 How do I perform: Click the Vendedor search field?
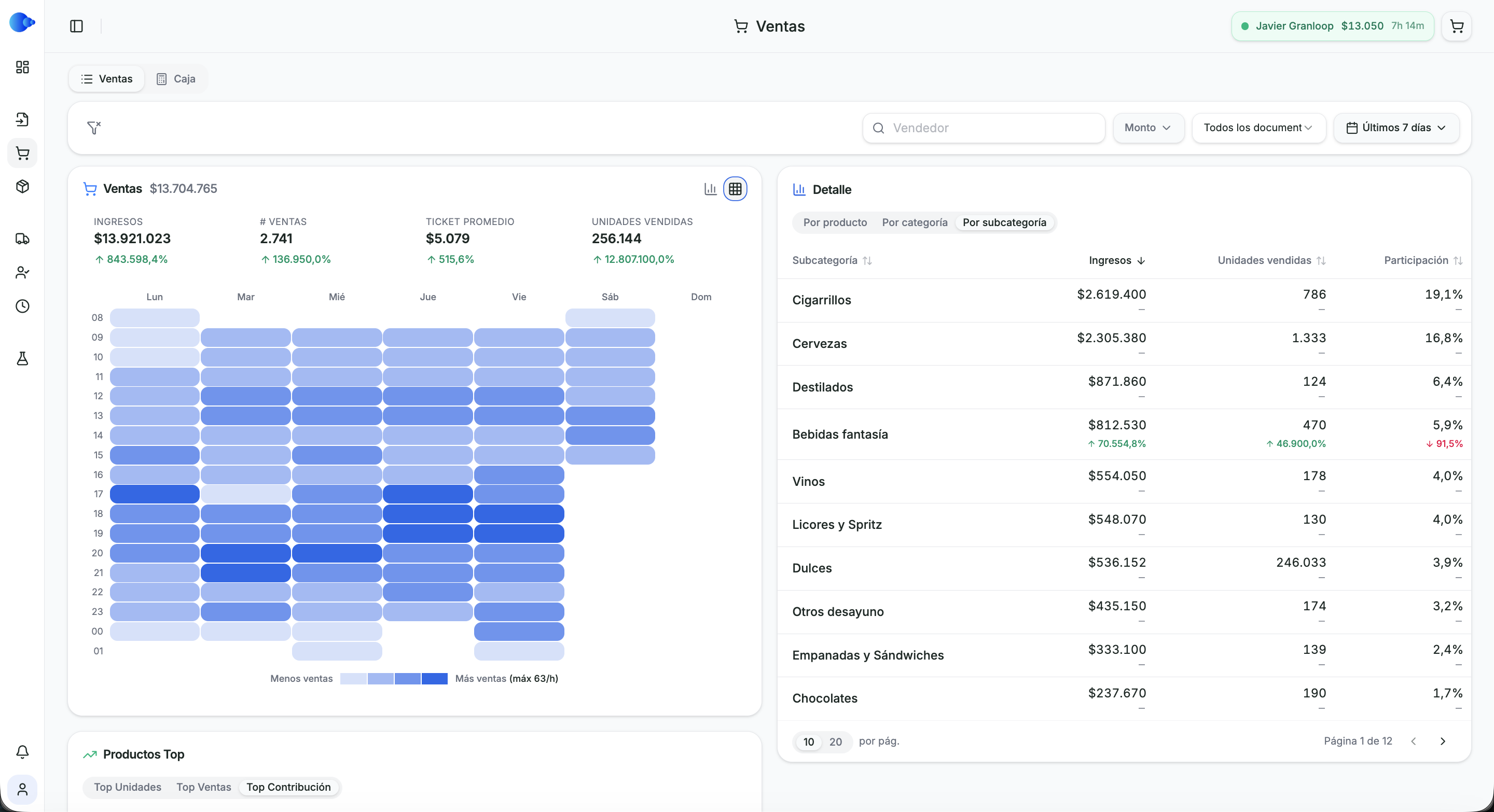(x=984, y=128)
